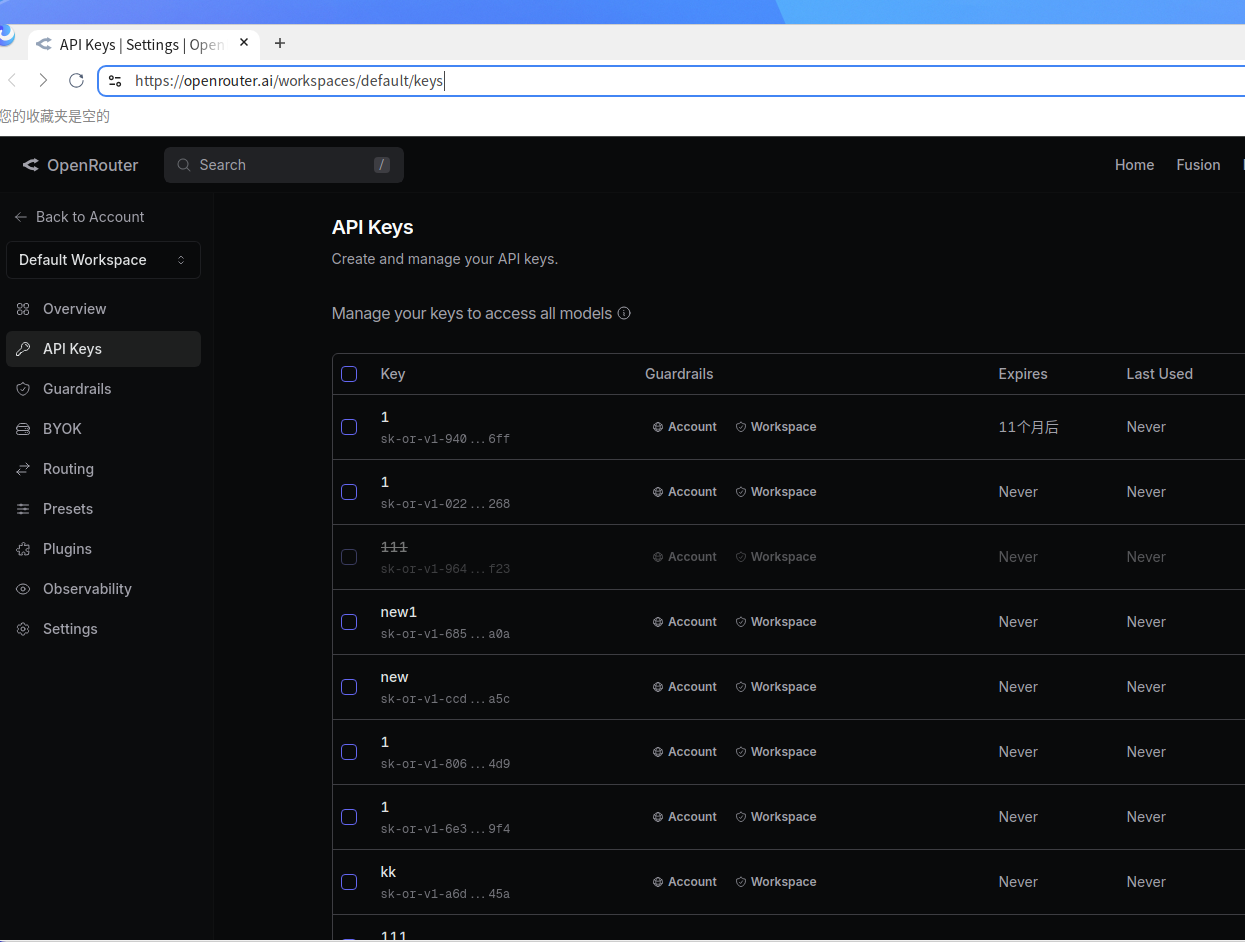Click the Guardrails column header
The height and width of the screenshot is (942, 1245).
click(x=679, y=374)
